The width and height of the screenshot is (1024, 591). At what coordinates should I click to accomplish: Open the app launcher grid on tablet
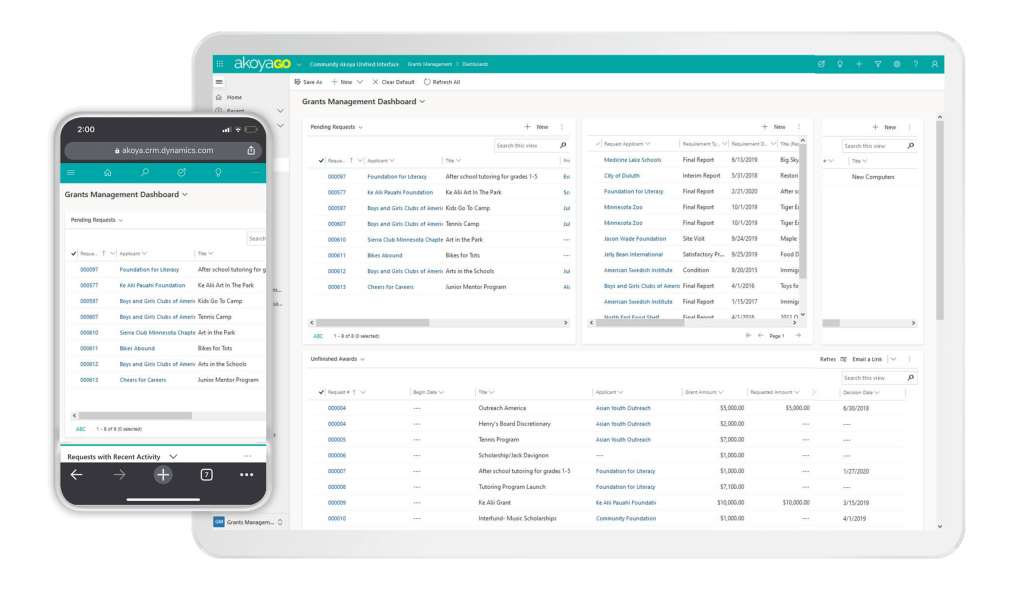click(x=219, y=64)
